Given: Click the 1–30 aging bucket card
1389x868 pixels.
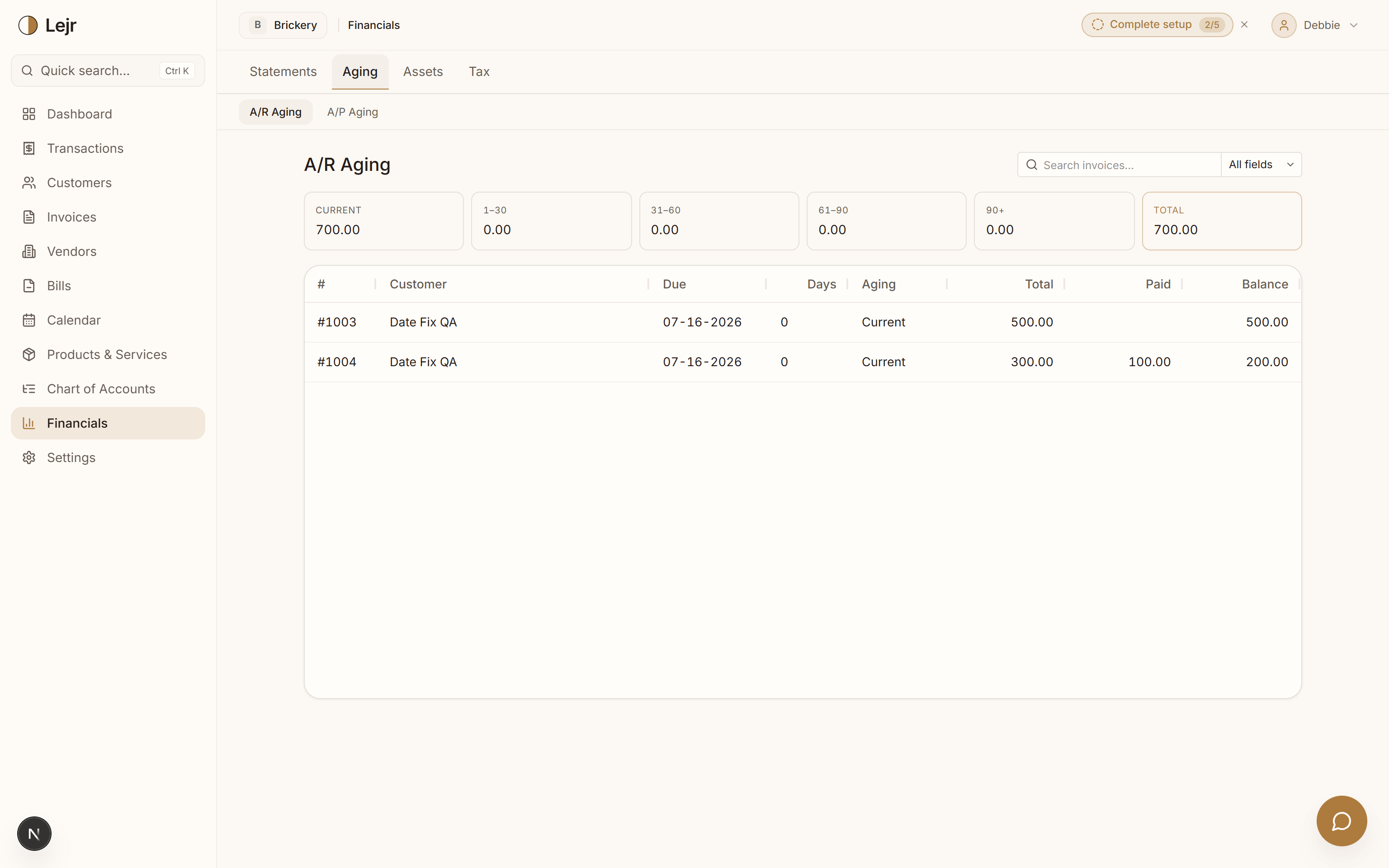Looking at the screenshot, I should pos(551,221).
